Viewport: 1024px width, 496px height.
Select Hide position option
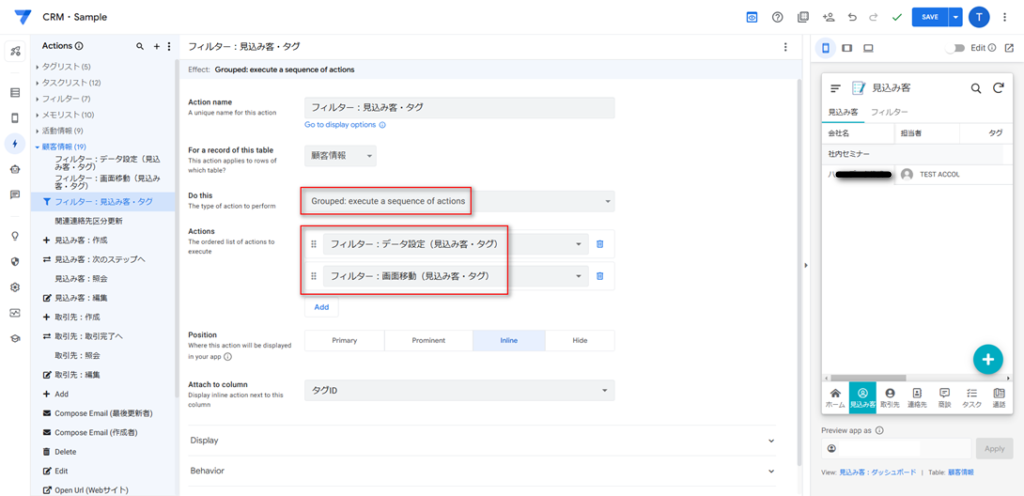pos(579,341)
